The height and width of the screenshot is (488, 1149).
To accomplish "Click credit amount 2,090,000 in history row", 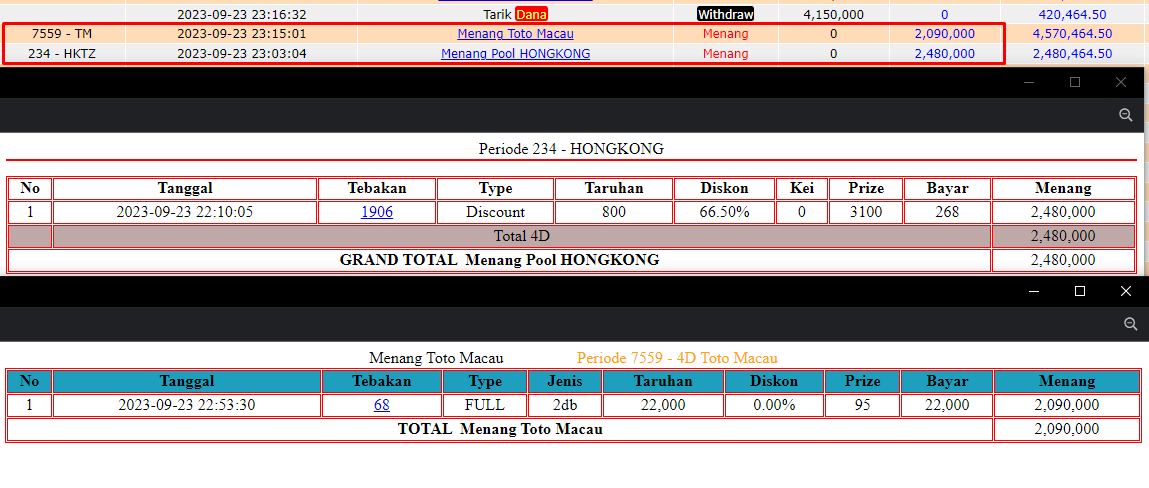I will coord(945,34).
